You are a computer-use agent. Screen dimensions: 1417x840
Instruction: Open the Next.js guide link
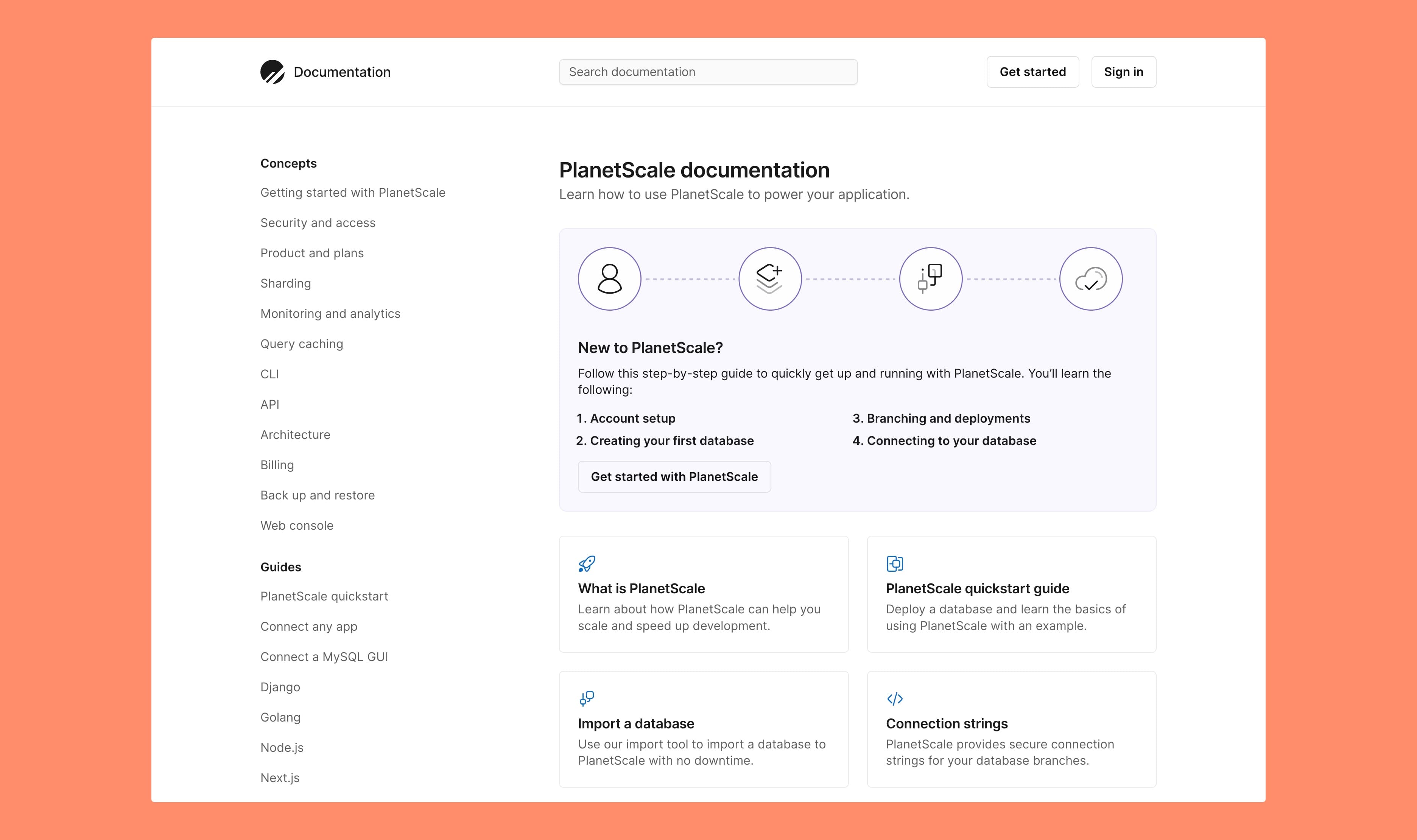(280, 778)
